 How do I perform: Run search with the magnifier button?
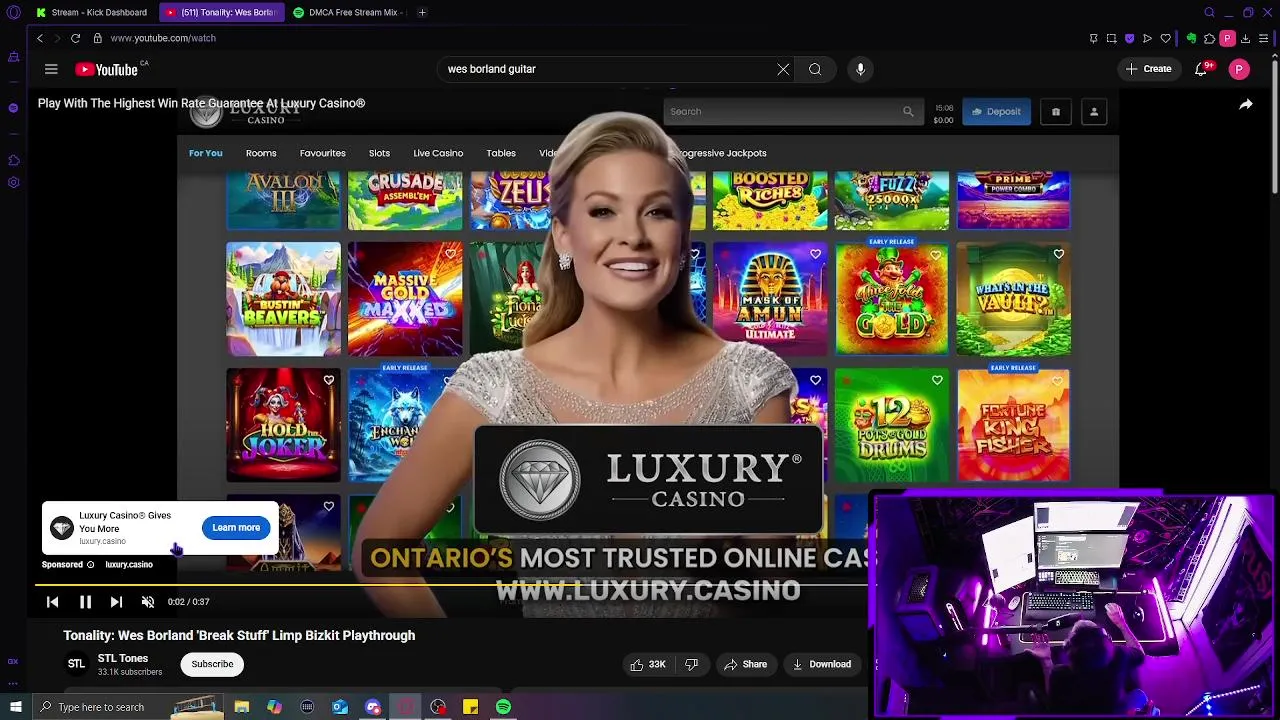pyautogui.click(x=815, y=69)
